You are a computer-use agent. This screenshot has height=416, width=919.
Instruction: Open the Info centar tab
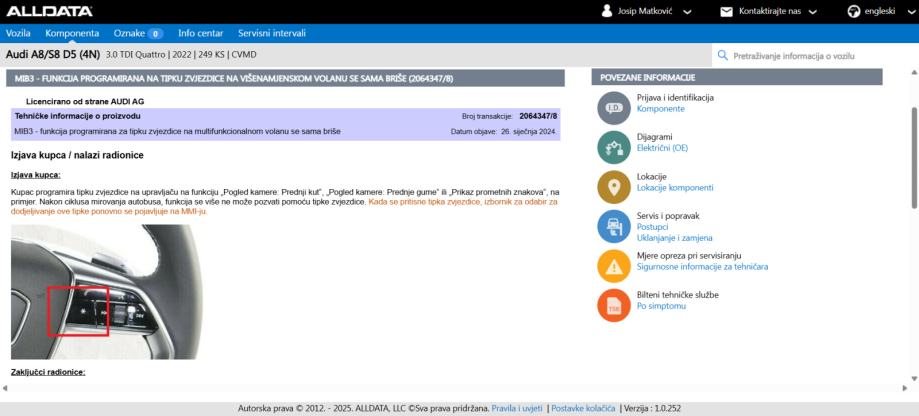(200, 33)
